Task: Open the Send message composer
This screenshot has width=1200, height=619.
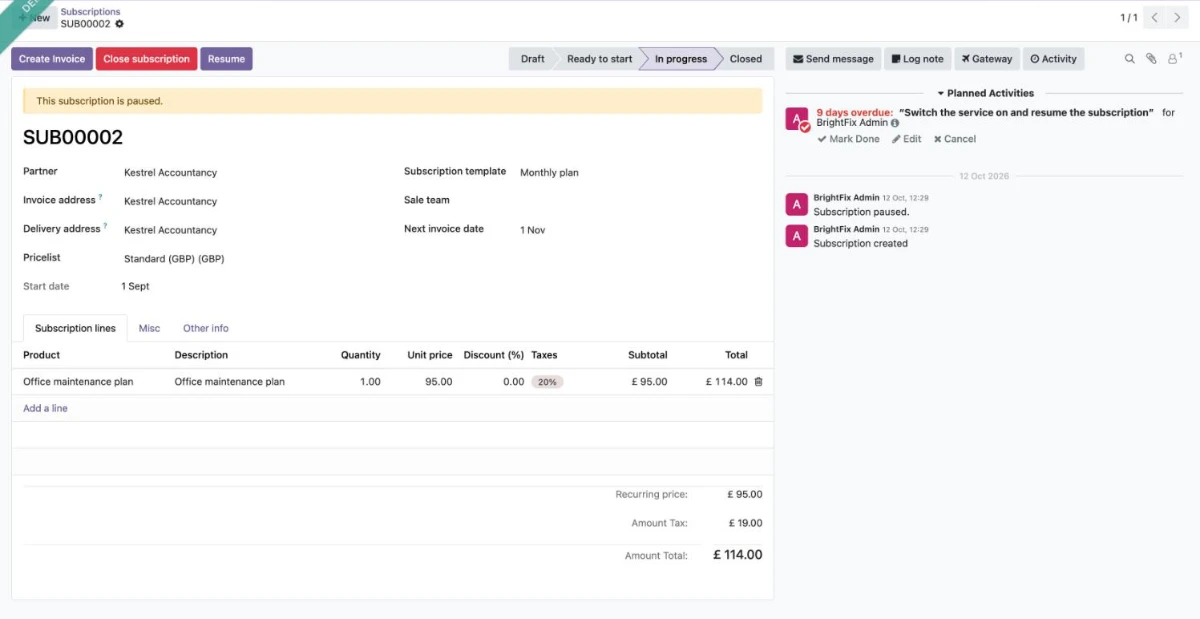Action: coord(833,59)
